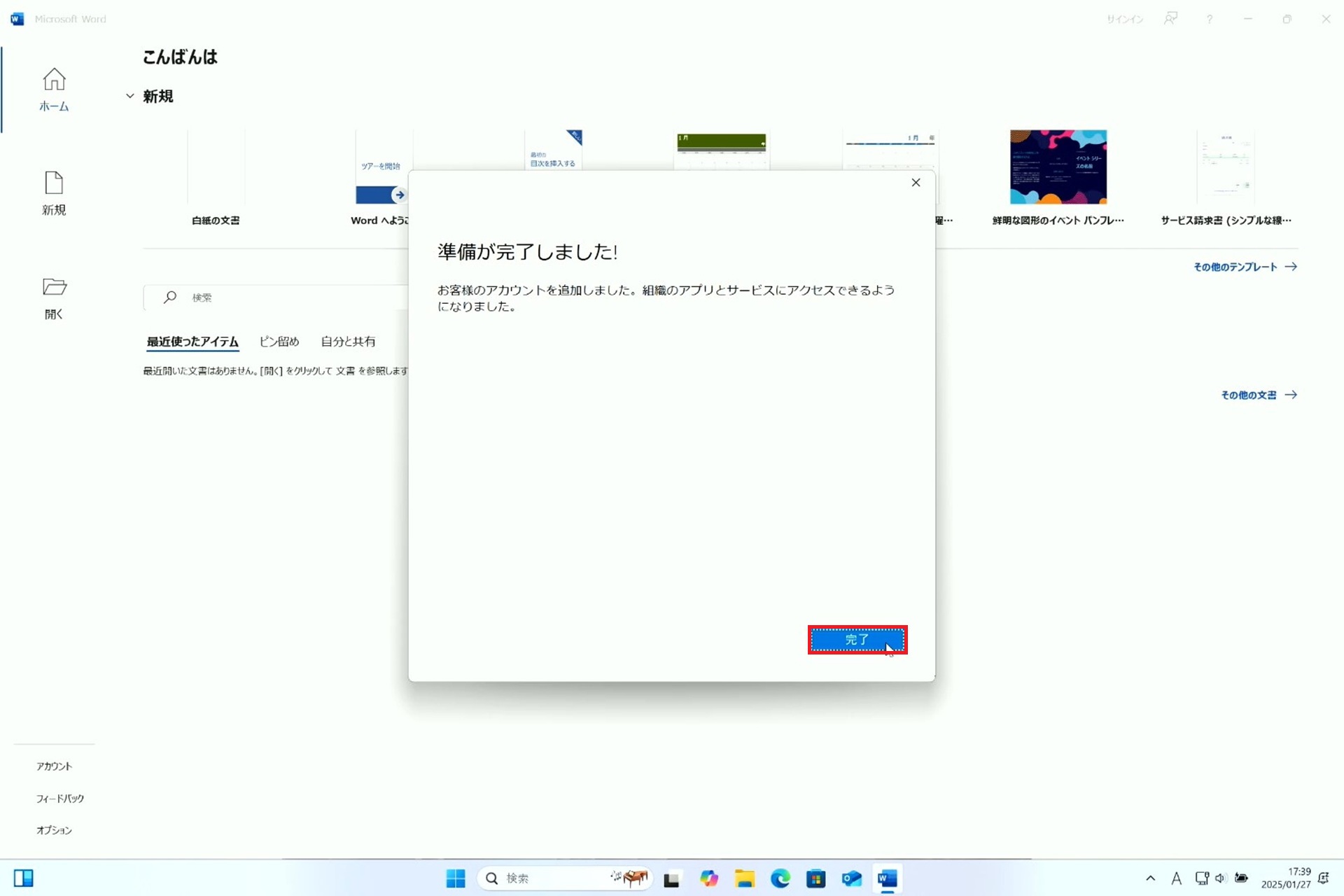This screenshot has height=896, width=1344.
Task: Open the Windows Start menu
Action: pyautogui.click(x=456, y=878)
